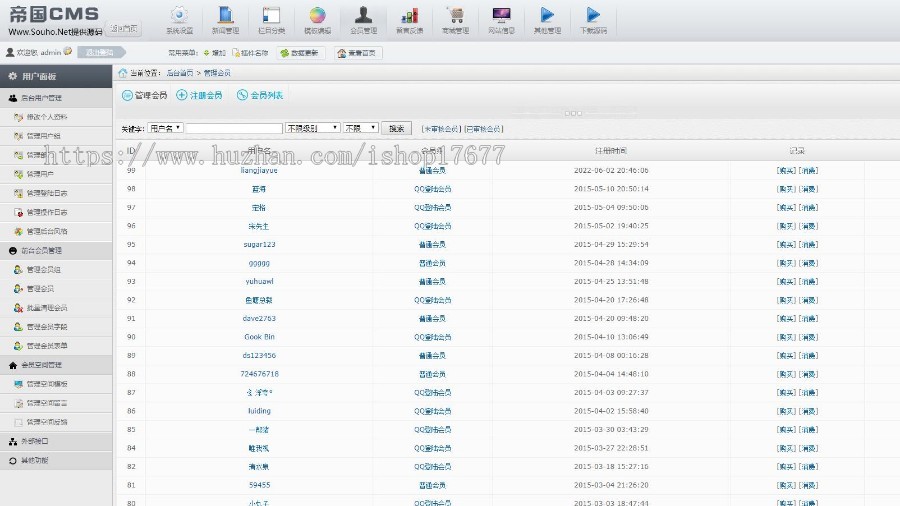Open username dave2763 in row 91
Viewport: 900px width, 506px height.
pyautogui.click(x=259, y=318)
